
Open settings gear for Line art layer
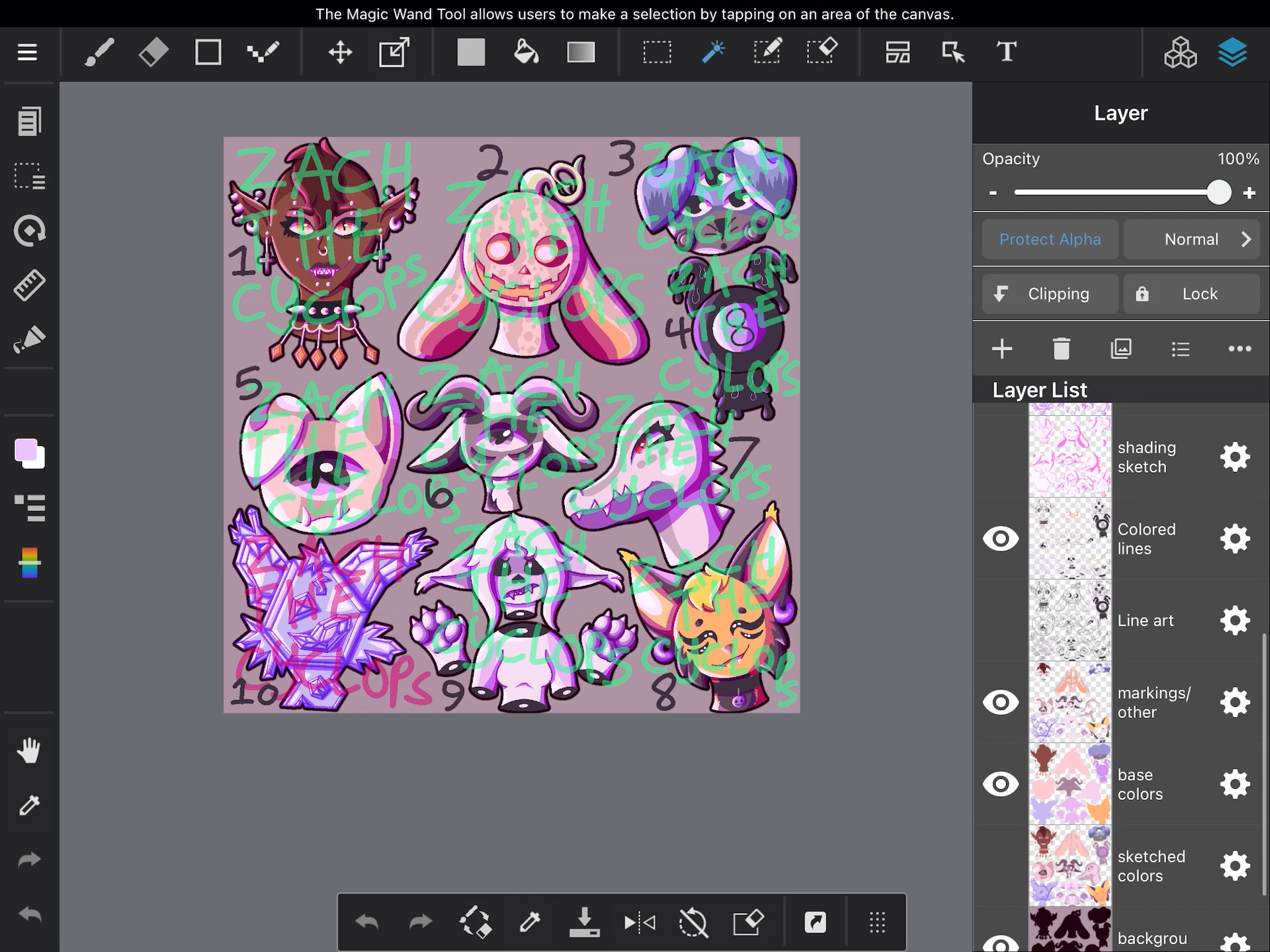(x=1235, y=621)
